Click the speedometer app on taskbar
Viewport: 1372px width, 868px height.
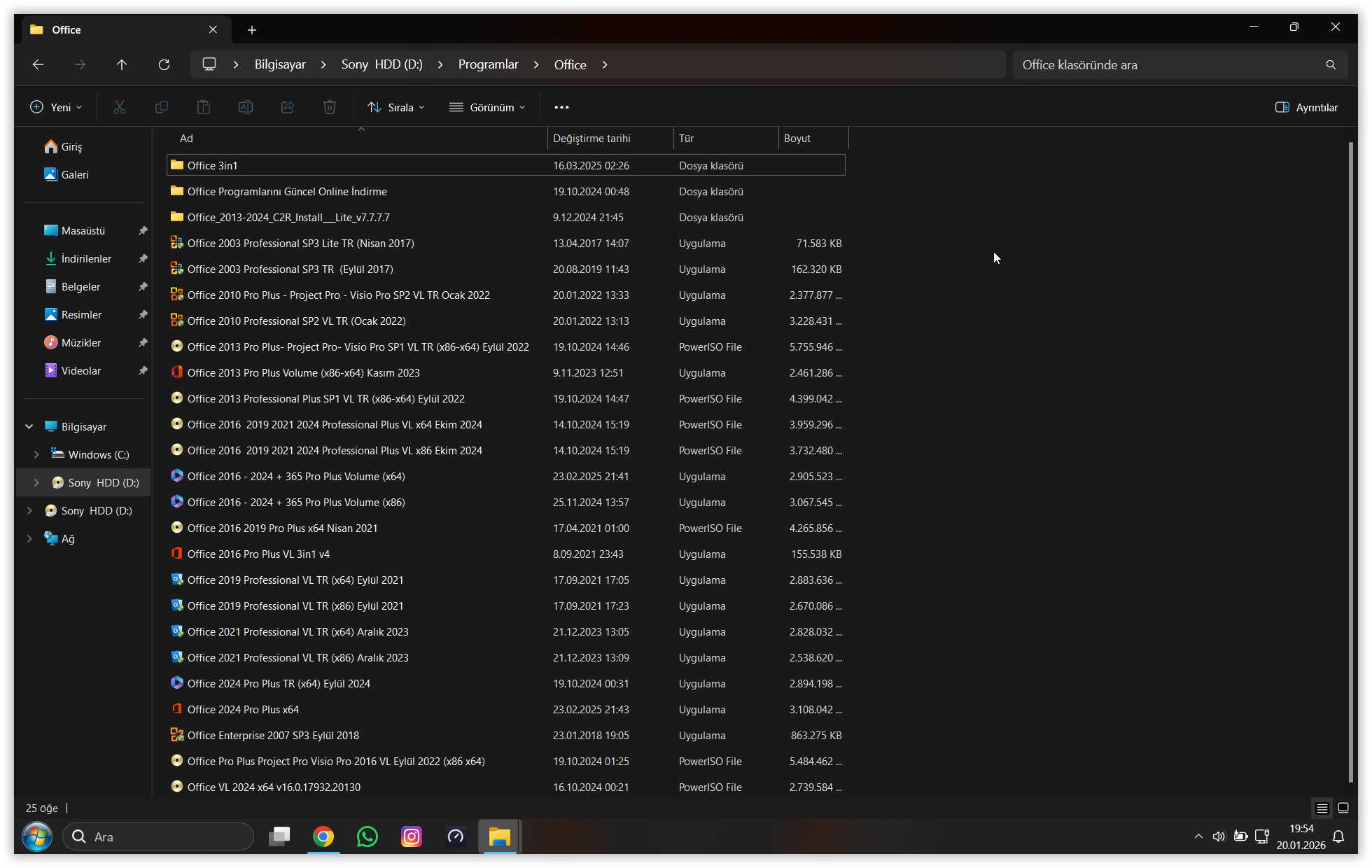pos(456,836)
